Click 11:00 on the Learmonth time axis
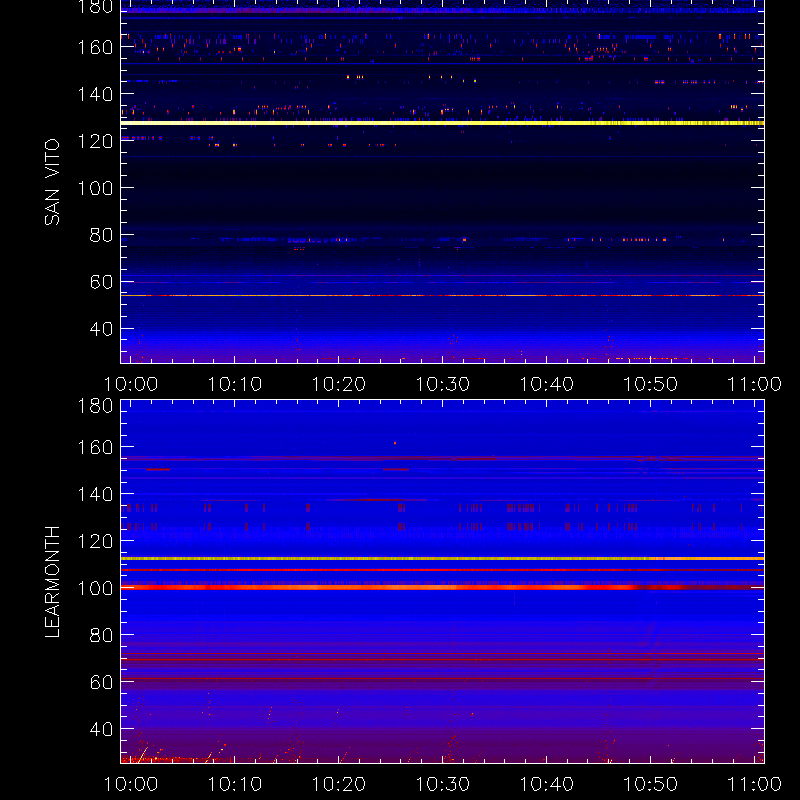This screenshot has width=800, height=800. tap(754, 784)
